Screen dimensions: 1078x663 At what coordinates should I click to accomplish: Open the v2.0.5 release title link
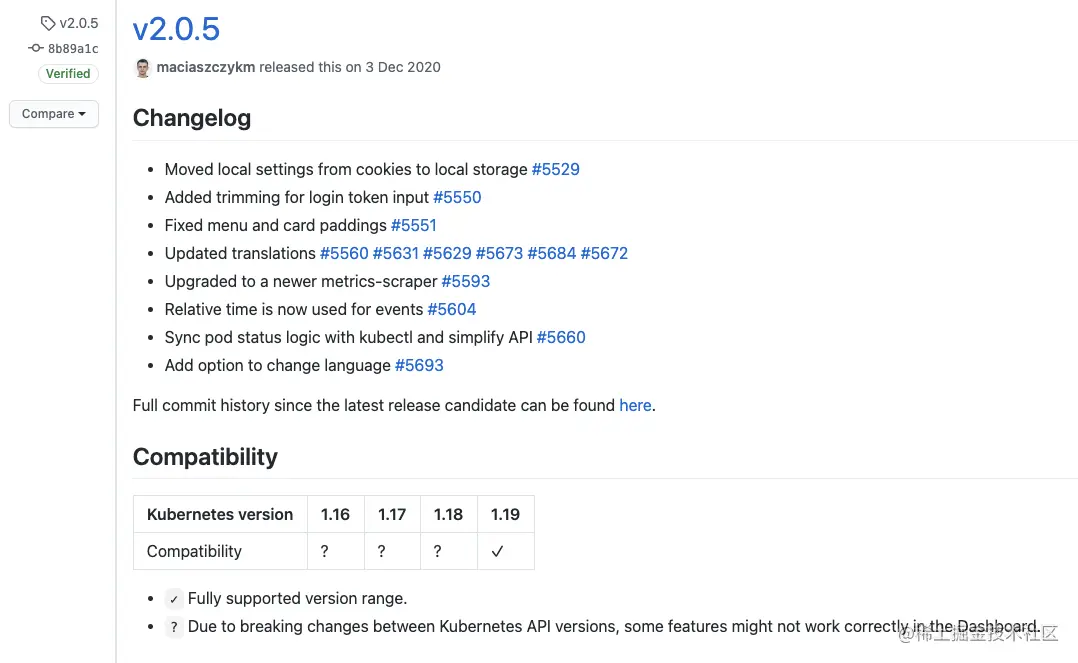pos(176,29)
